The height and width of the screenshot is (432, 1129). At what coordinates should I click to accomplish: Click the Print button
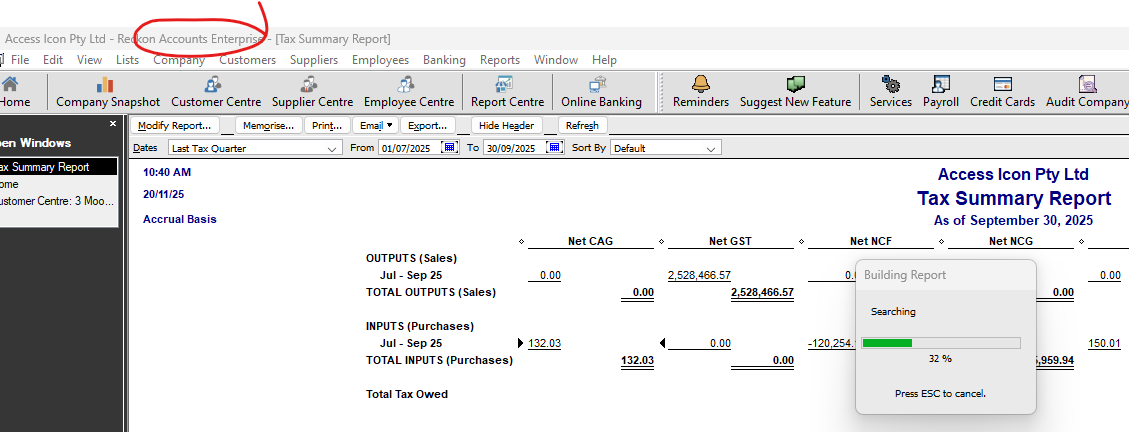[x=328, y=125]
